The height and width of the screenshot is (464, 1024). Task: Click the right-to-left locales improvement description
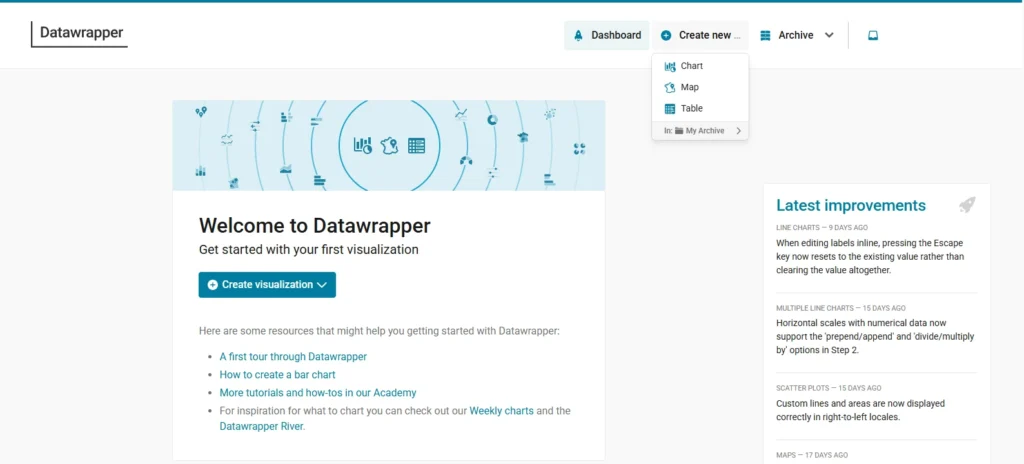861,410
